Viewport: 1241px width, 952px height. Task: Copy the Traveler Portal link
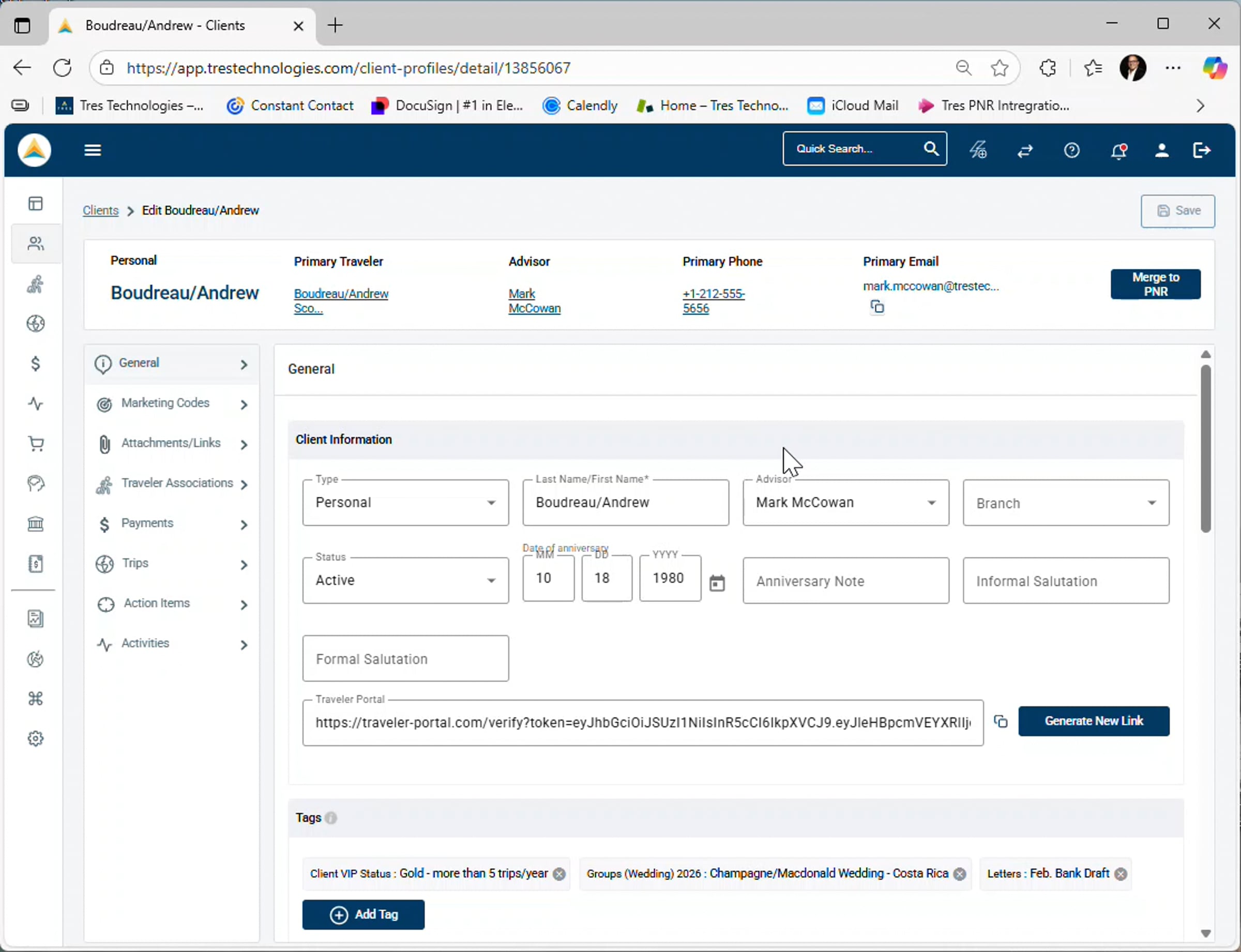pos(1001,721)
